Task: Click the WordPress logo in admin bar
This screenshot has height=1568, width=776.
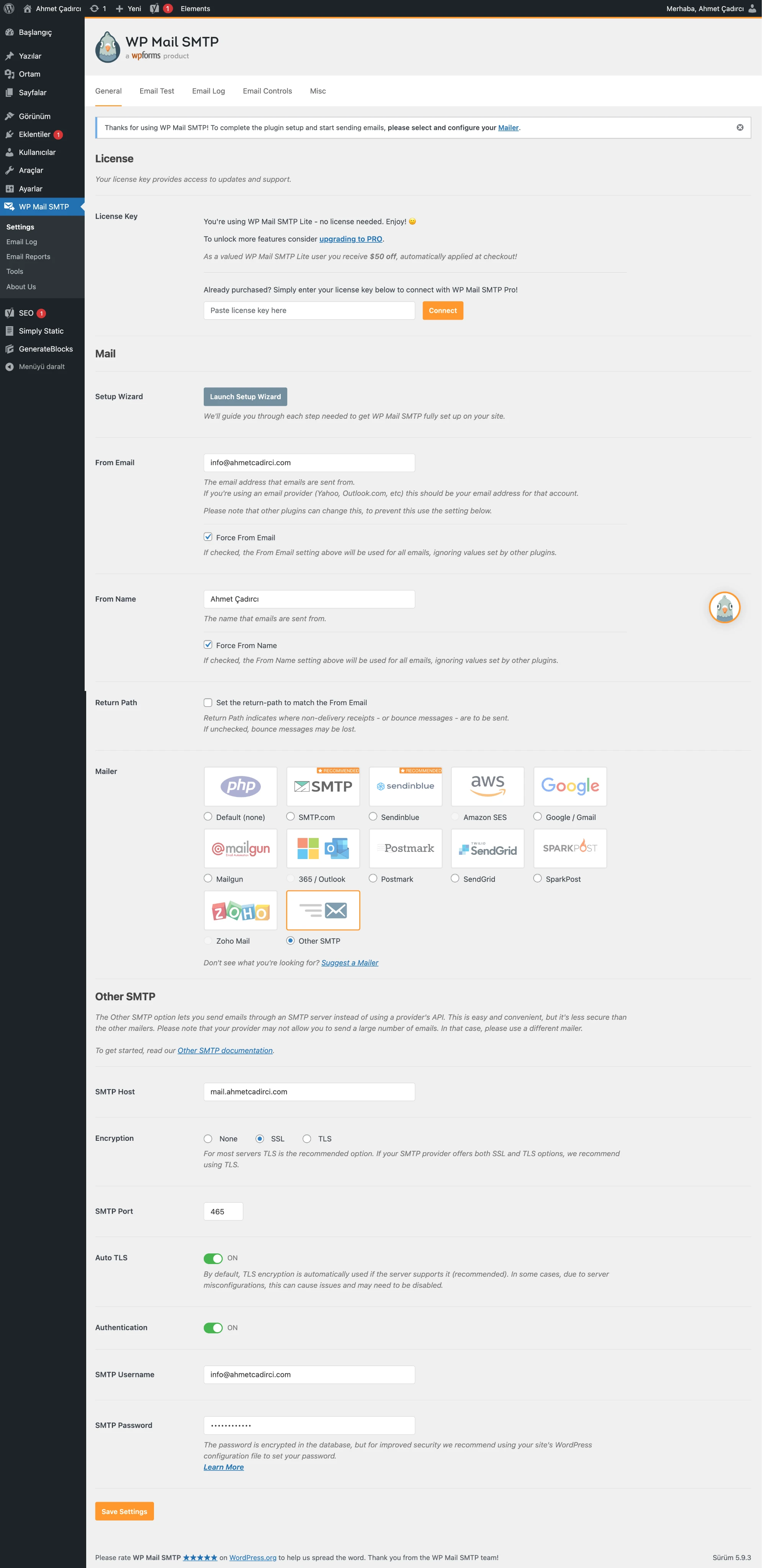Action: [9, 8]
